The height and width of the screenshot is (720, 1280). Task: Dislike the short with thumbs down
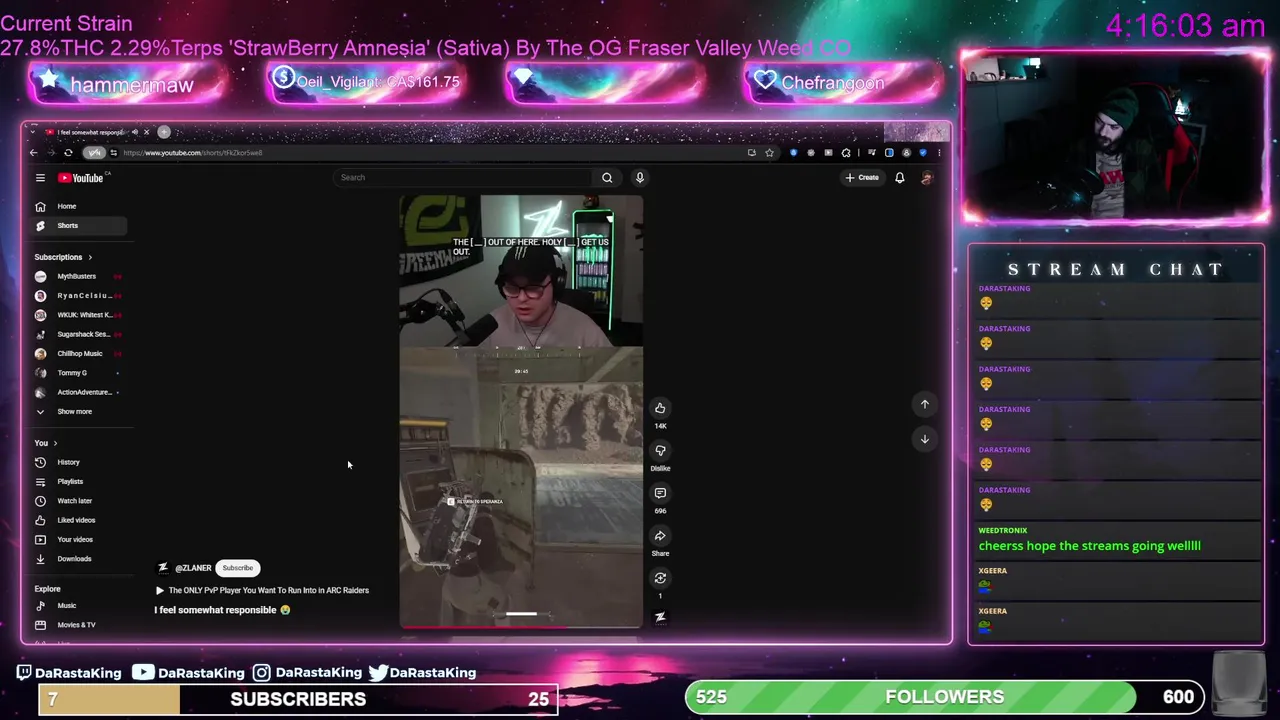pos(660,451)
